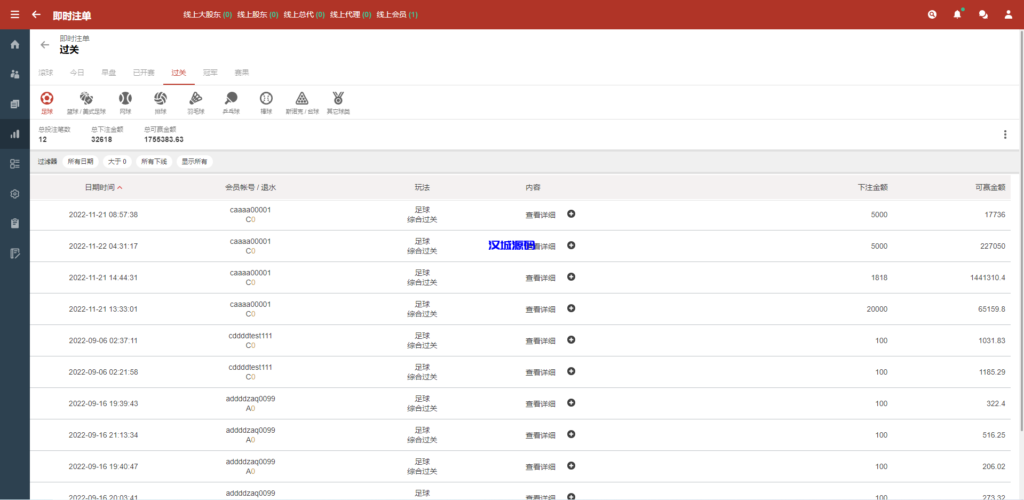Open the hamburger menu in the top bar
This screenshot has height=500, width=1024.
[x=14, y=15]
